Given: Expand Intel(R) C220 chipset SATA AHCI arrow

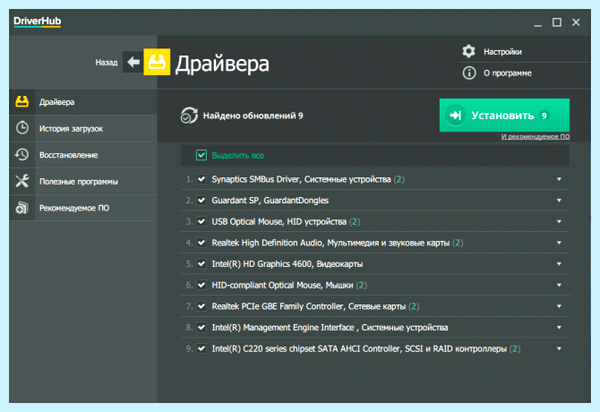Looking at the screenshot, I should [x=559, y=348].
